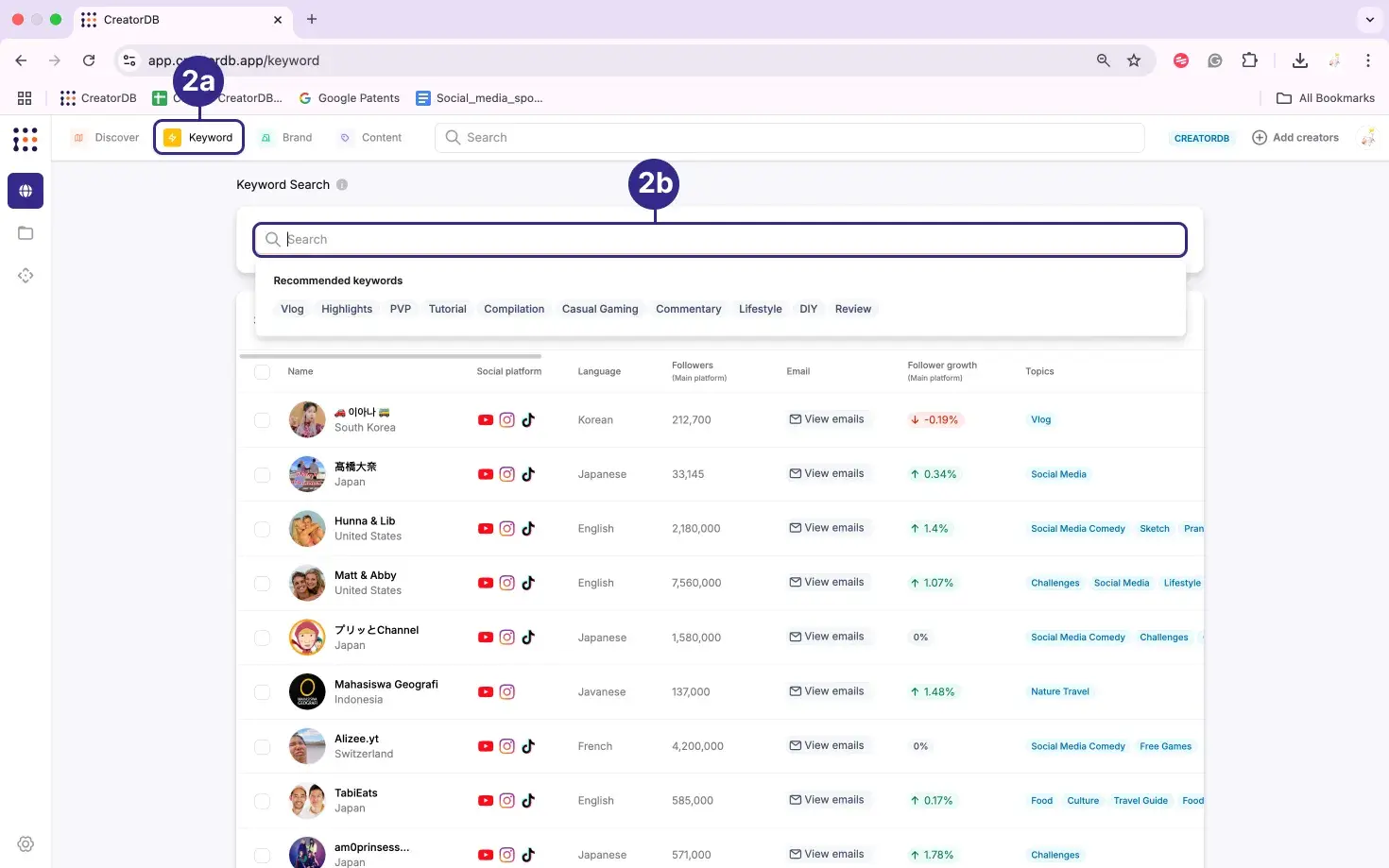Image resolution: width=1389 pixels, height=868 pixels.
Task: Select the Vlog recommended keyword
Action: [292, 309]
